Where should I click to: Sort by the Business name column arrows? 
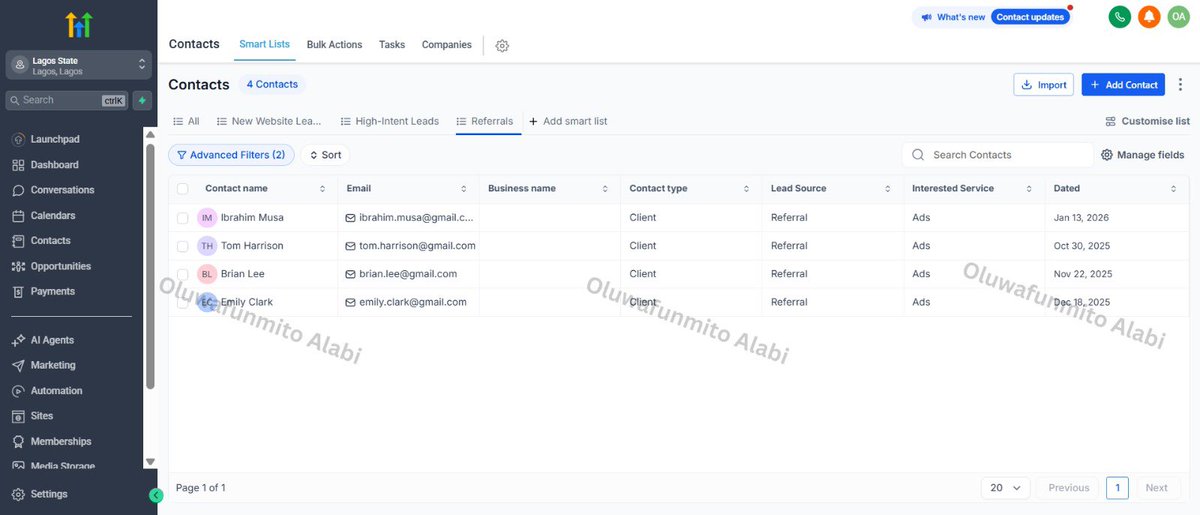(x=605, y=189)
